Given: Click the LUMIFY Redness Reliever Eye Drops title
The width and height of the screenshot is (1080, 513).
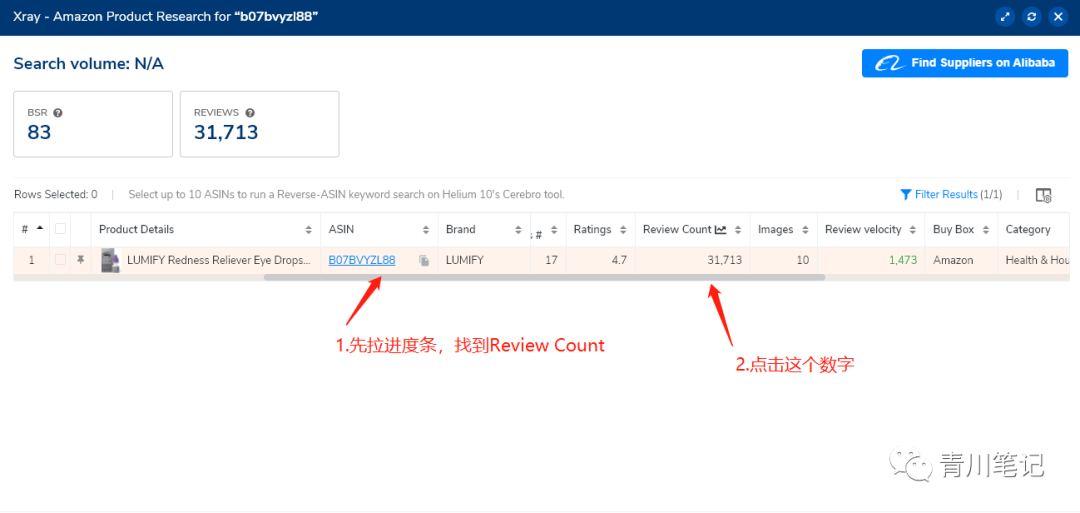Looking at the screenshot, I should 219,260.
